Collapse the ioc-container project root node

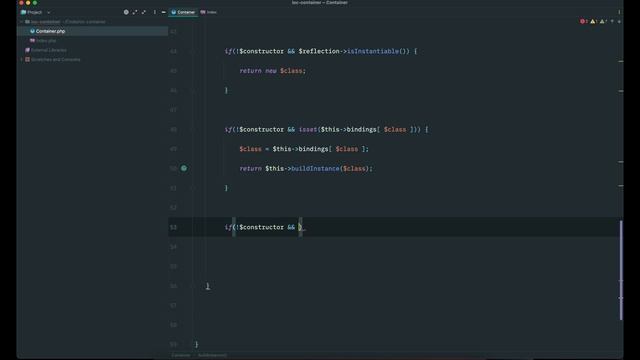(x=22, y=22)
